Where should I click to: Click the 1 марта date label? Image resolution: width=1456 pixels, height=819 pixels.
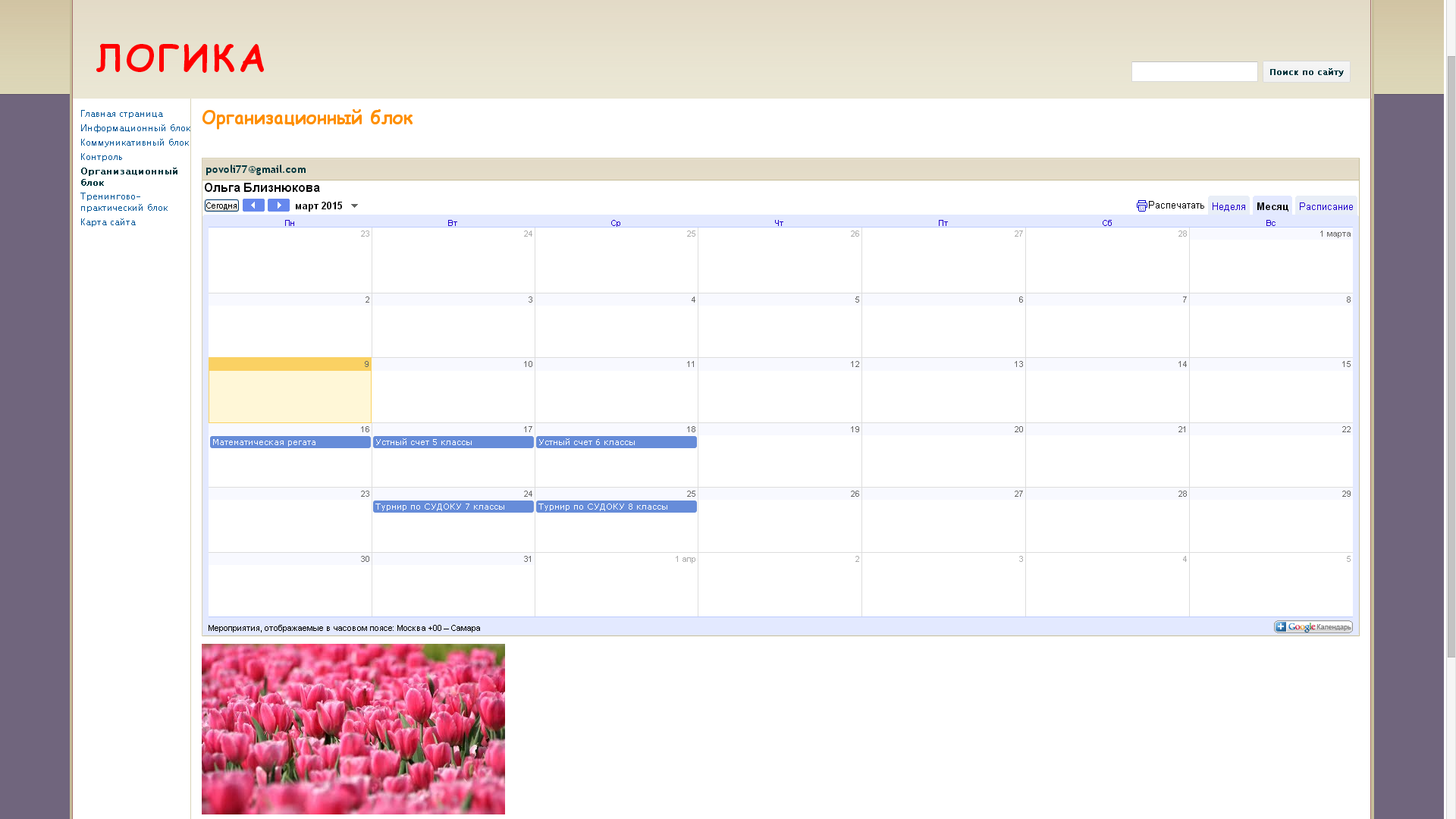pos(1335,234)
